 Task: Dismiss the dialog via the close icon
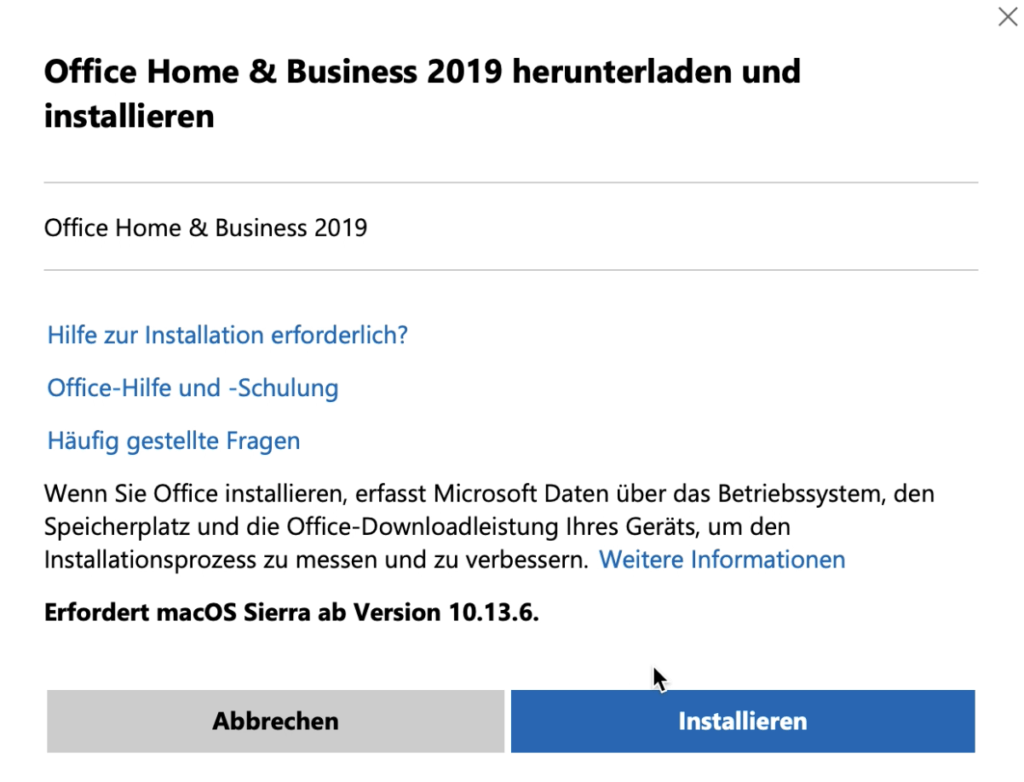[1007, 17]
